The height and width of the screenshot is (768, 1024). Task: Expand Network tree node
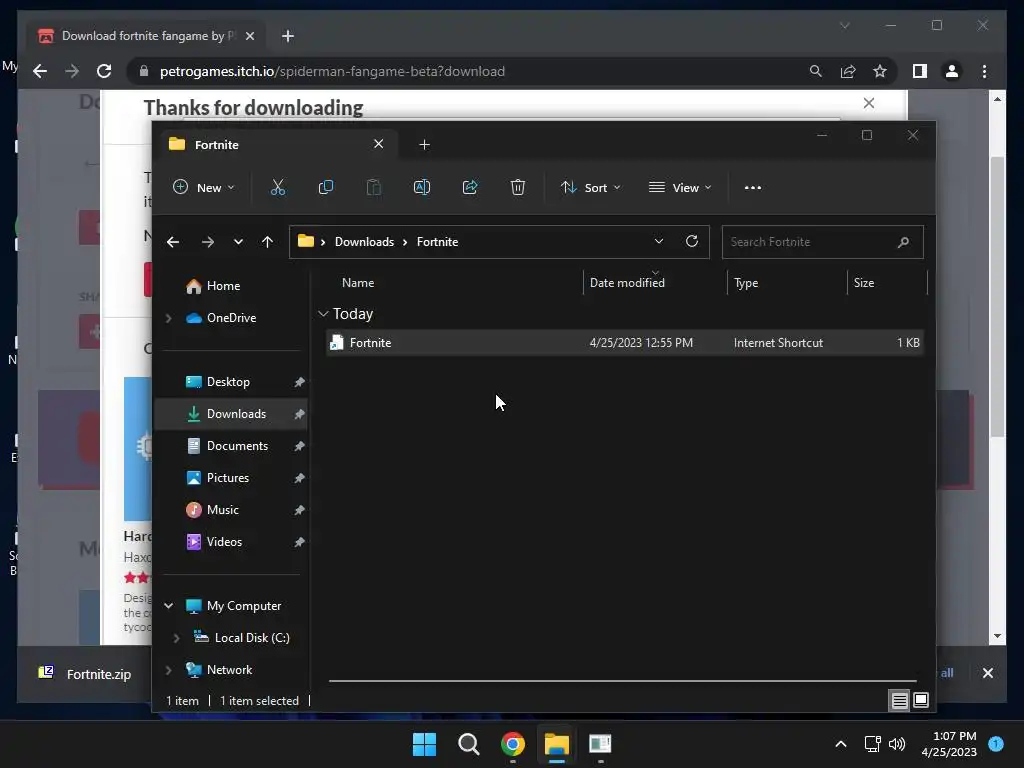(x=168, y=670)
